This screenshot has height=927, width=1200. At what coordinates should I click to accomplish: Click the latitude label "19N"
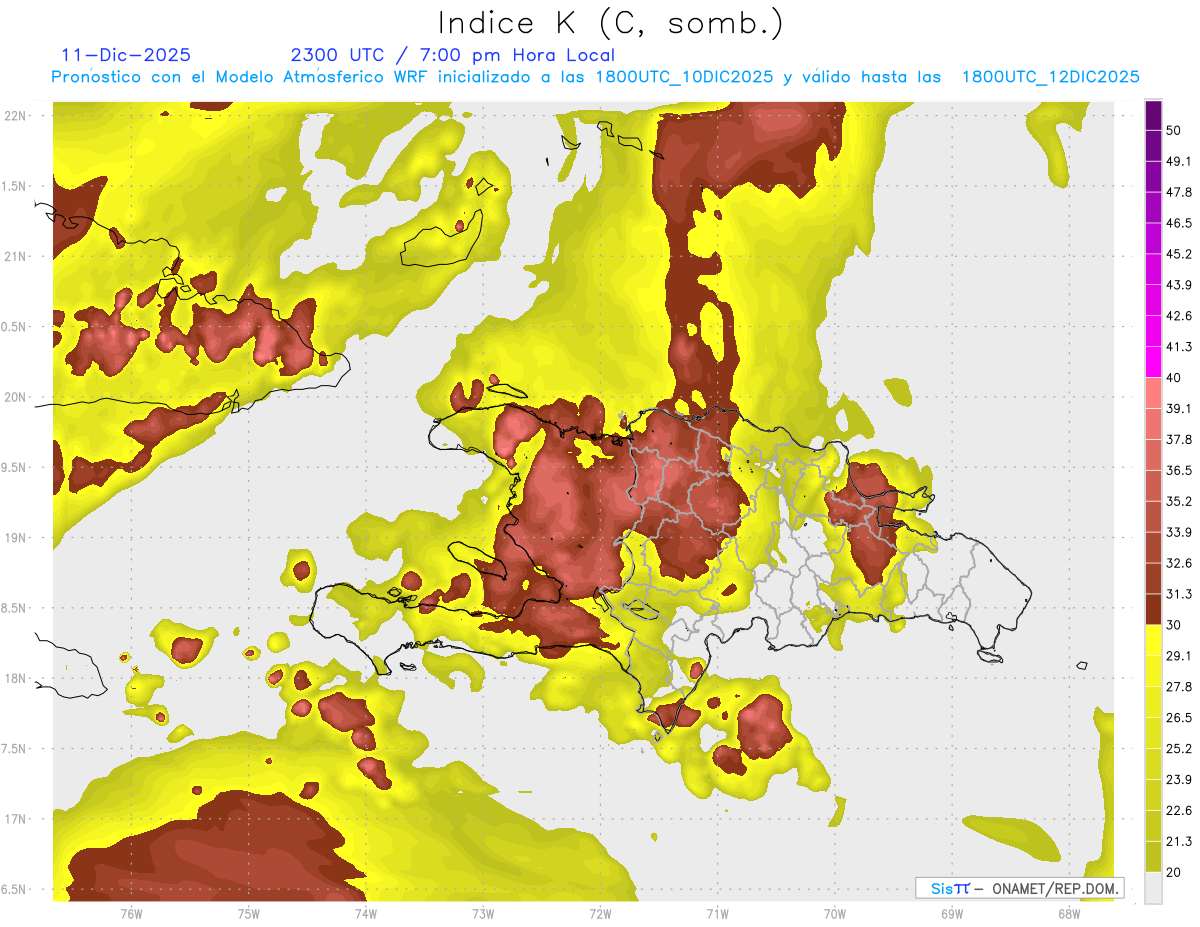click(16, 537)
